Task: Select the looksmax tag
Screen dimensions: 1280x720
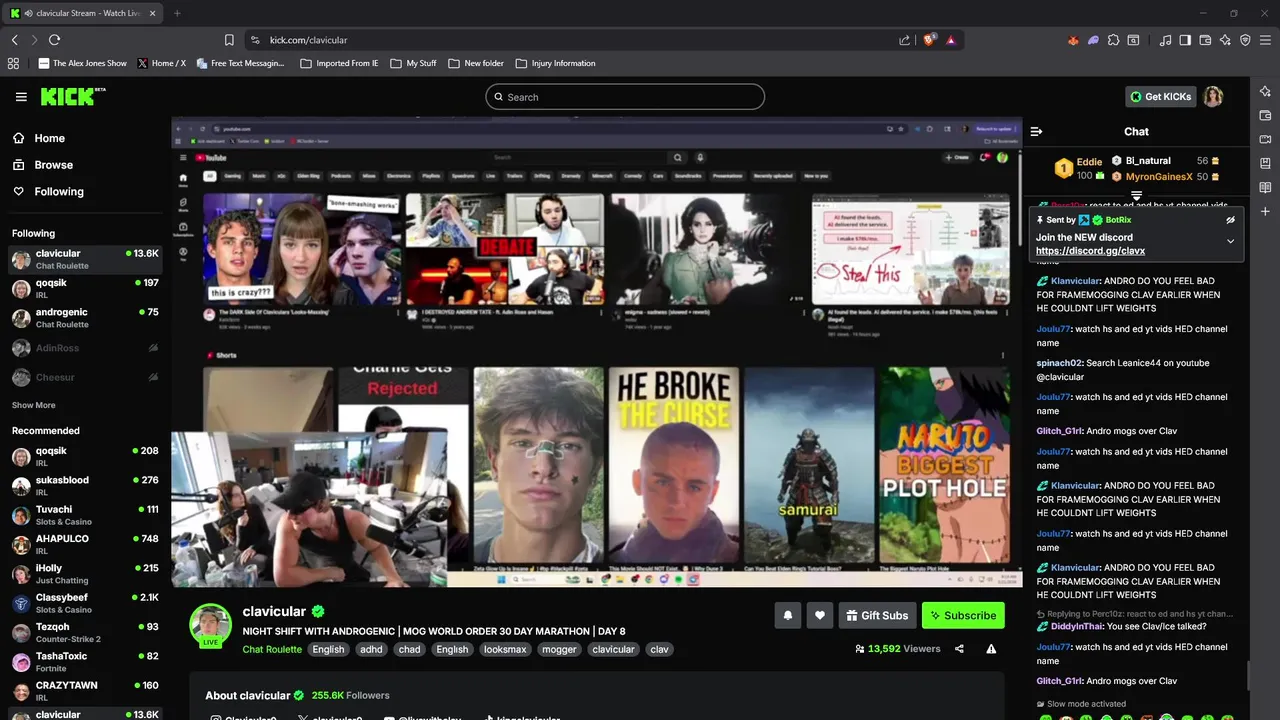Action: 505,649
